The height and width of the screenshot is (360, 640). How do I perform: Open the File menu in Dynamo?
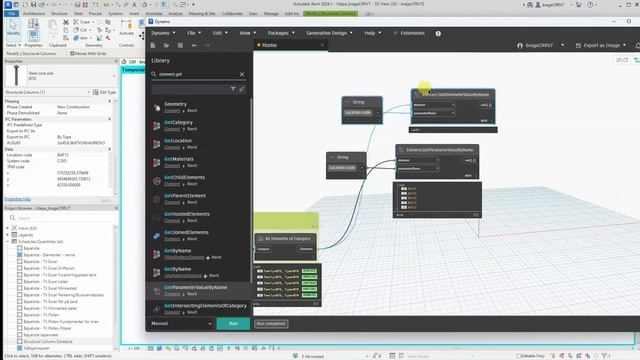(x=194, y=33)
